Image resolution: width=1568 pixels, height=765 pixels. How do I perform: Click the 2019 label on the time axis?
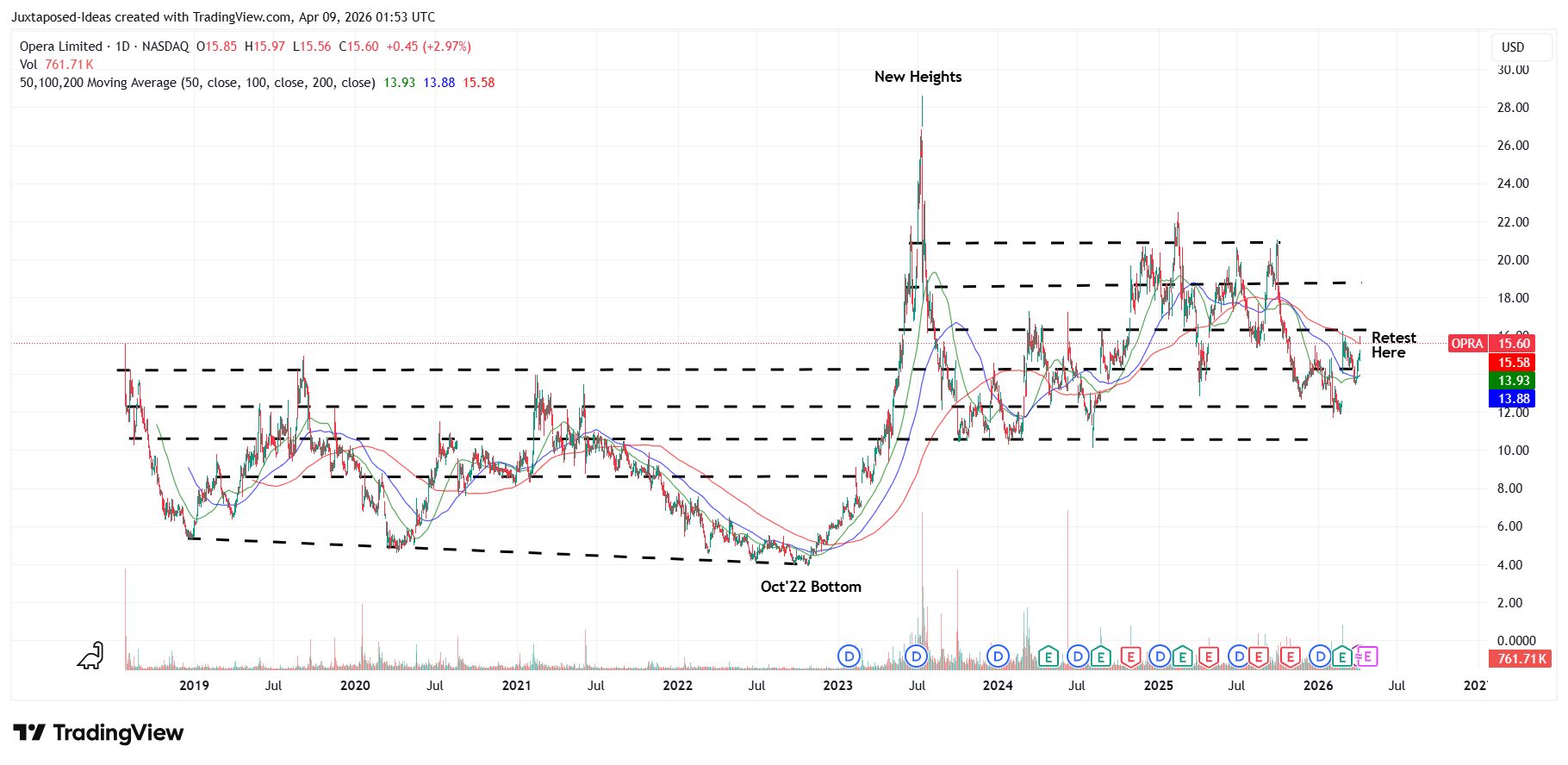coord(194,686)
